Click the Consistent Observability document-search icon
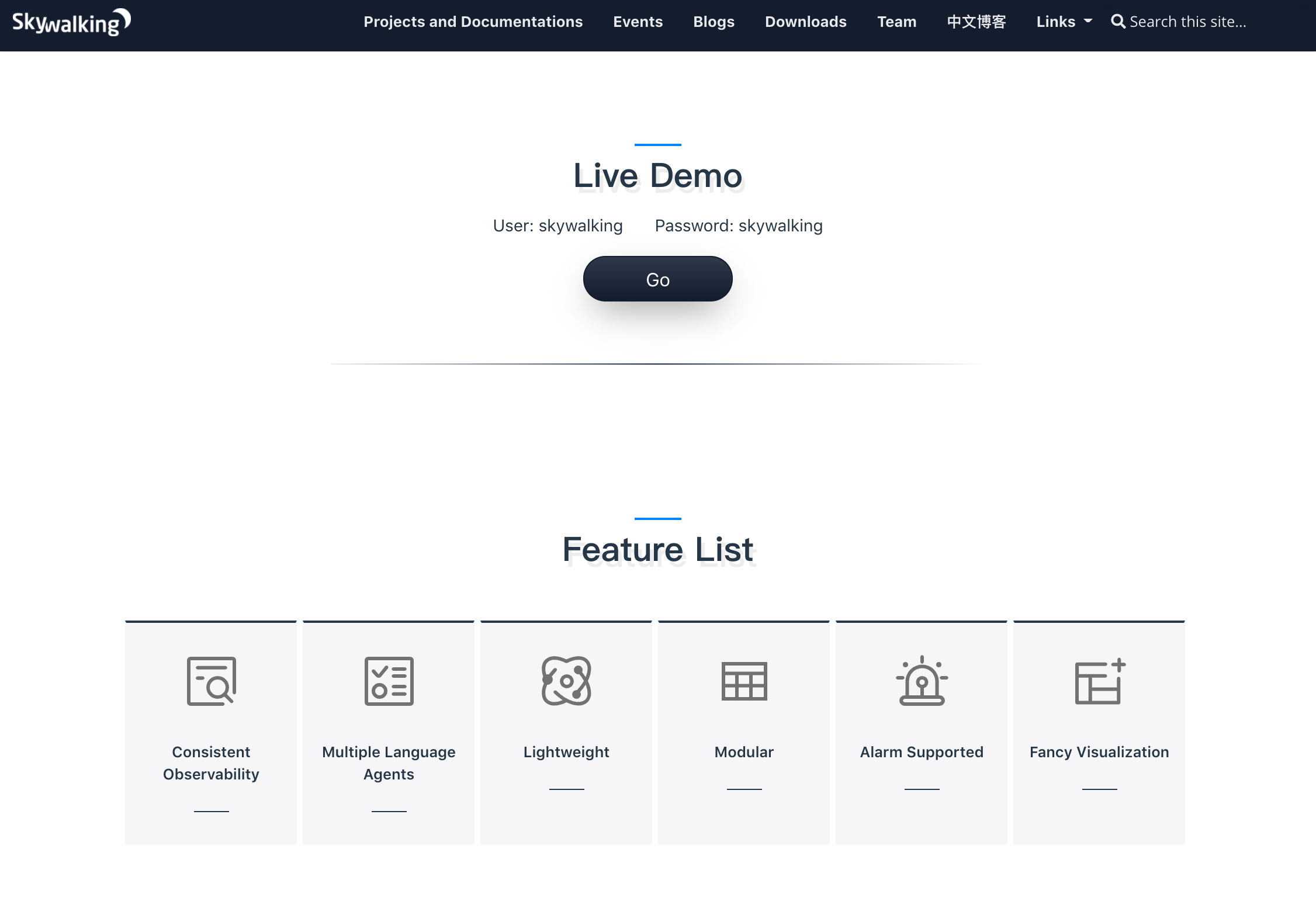The height and width of the screenshot is (908, 1316). click(211, 681)
